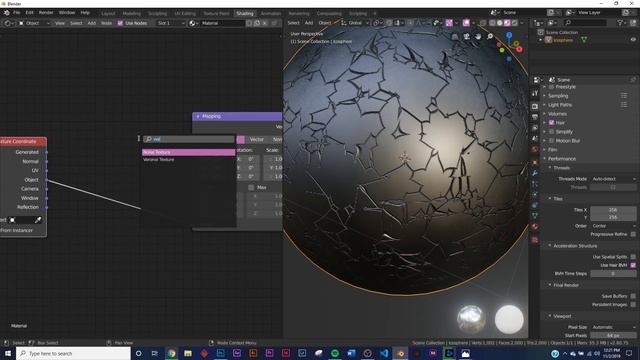Expand the Sampling panel

click(x=558, y=96)
